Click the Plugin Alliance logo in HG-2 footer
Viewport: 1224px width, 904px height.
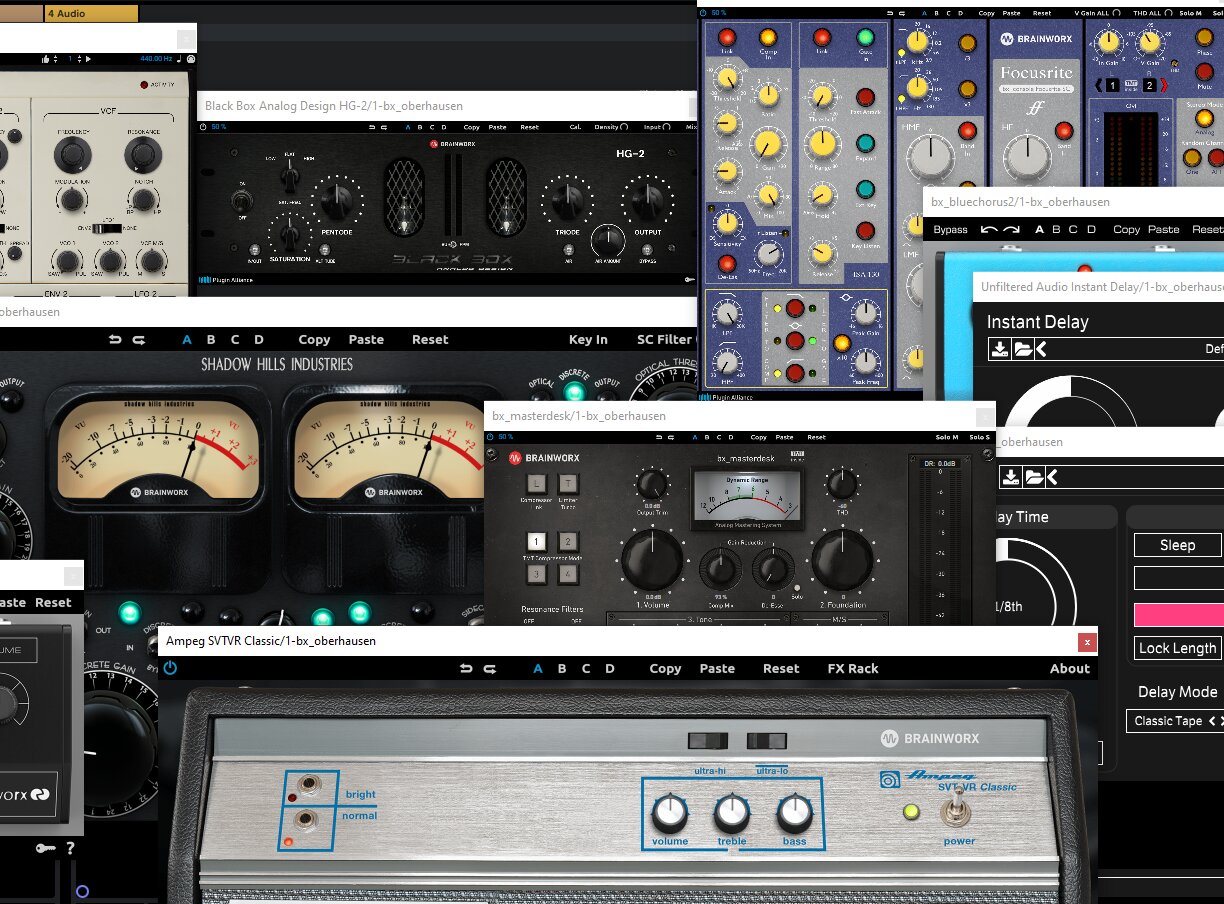pos(225,280)
